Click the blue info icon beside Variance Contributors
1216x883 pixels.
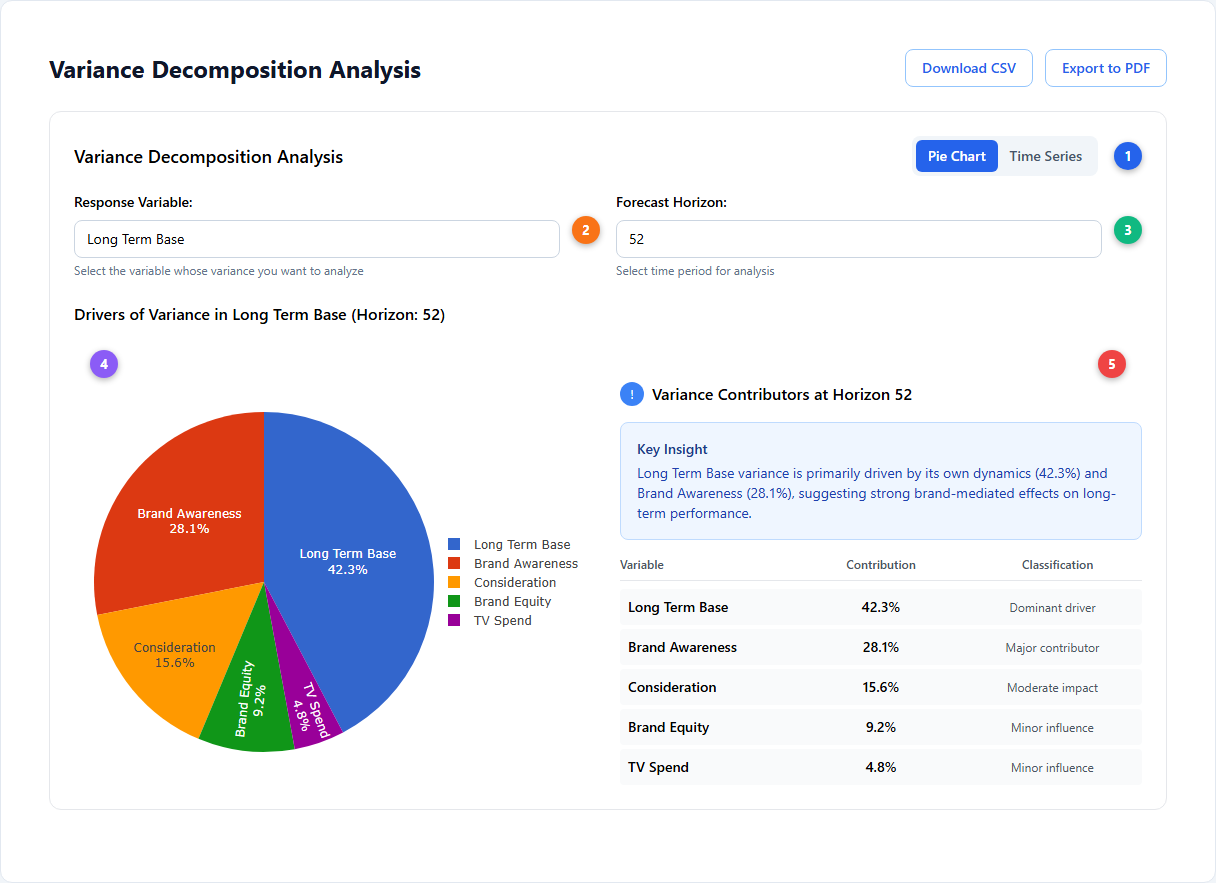[x=632, y=394]
